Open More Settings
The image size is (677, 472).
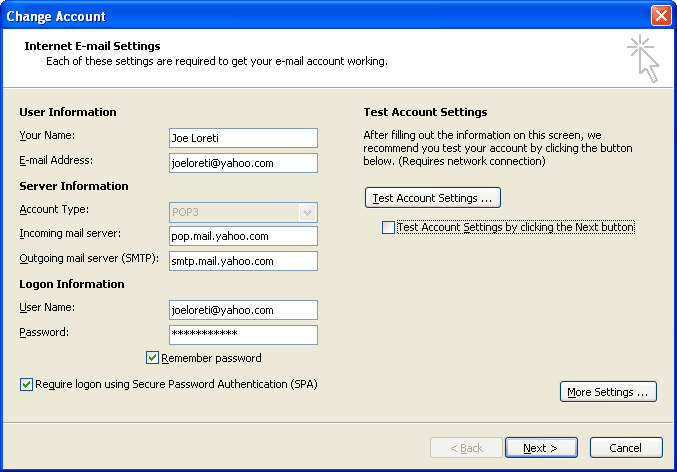coord(609,392)
